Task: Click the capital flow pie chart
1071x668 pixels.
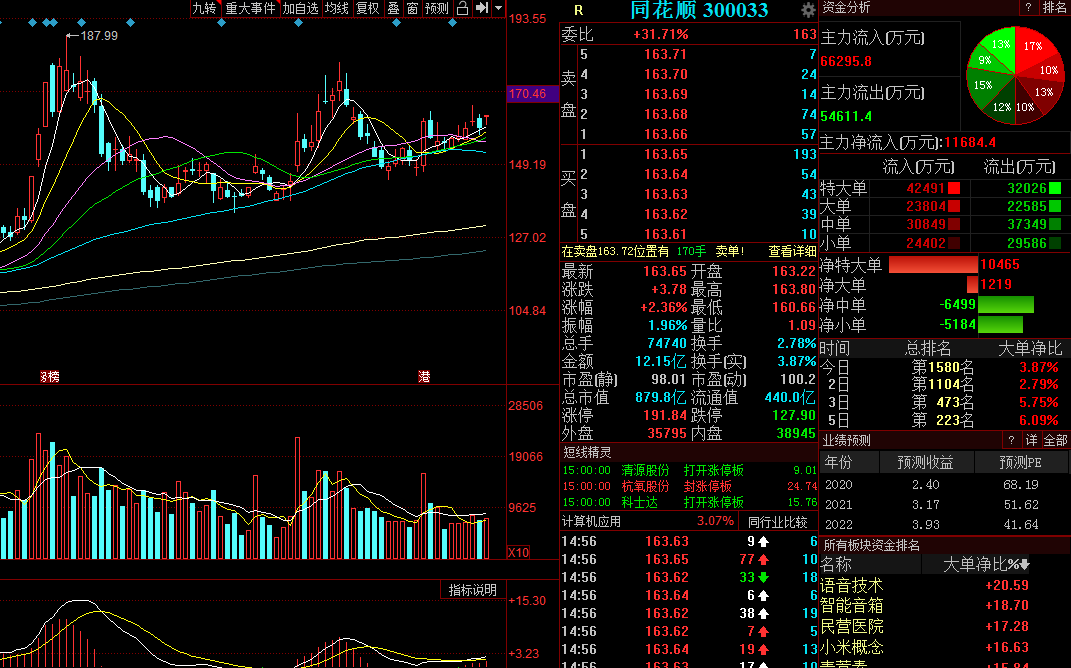Action: coord(1015,75)
